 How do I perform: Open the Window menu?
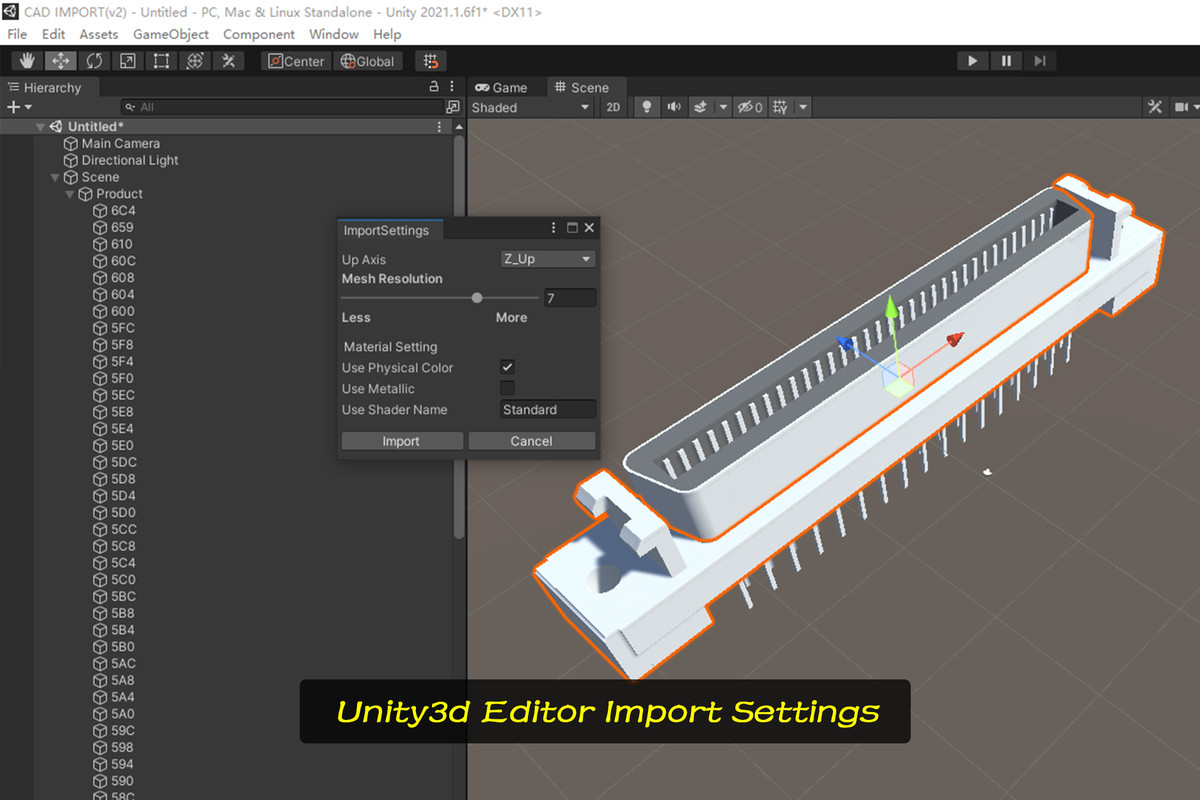pyautogui.click(x=334, y=34)
